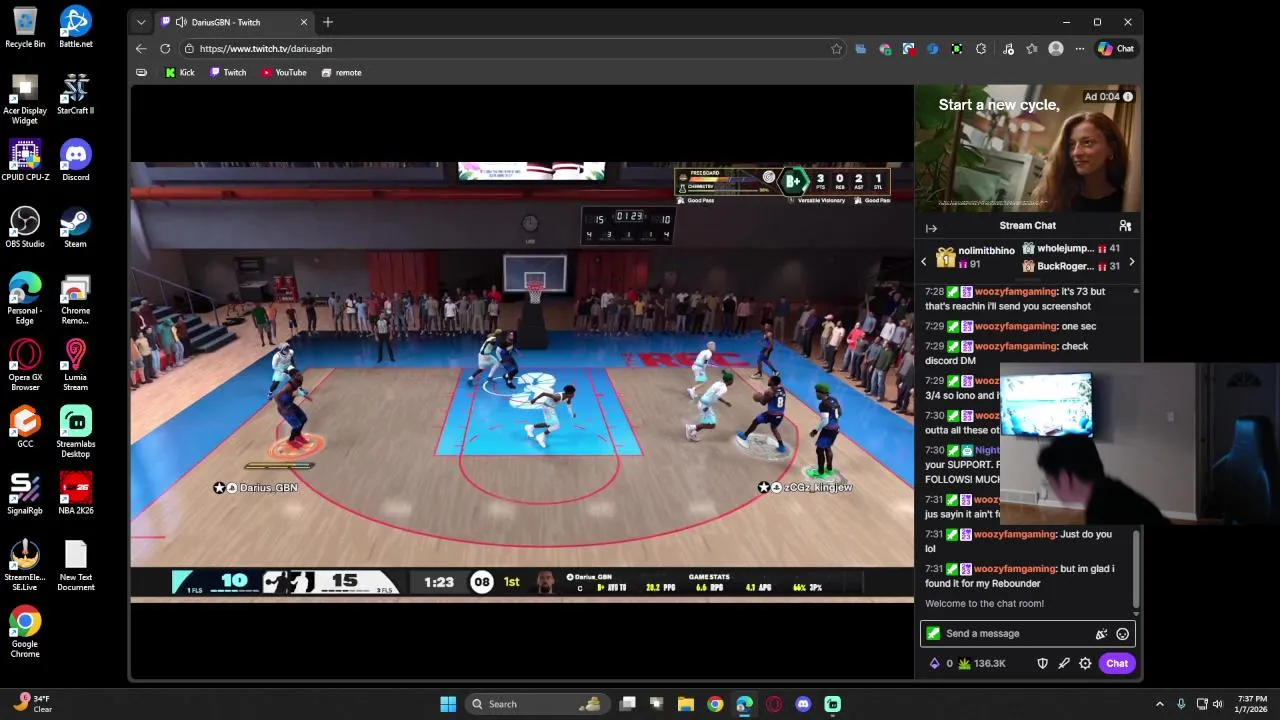Close the DariusGBN Twitch tab
Screen dimensions: 1280x720
(x=304, y=22)
